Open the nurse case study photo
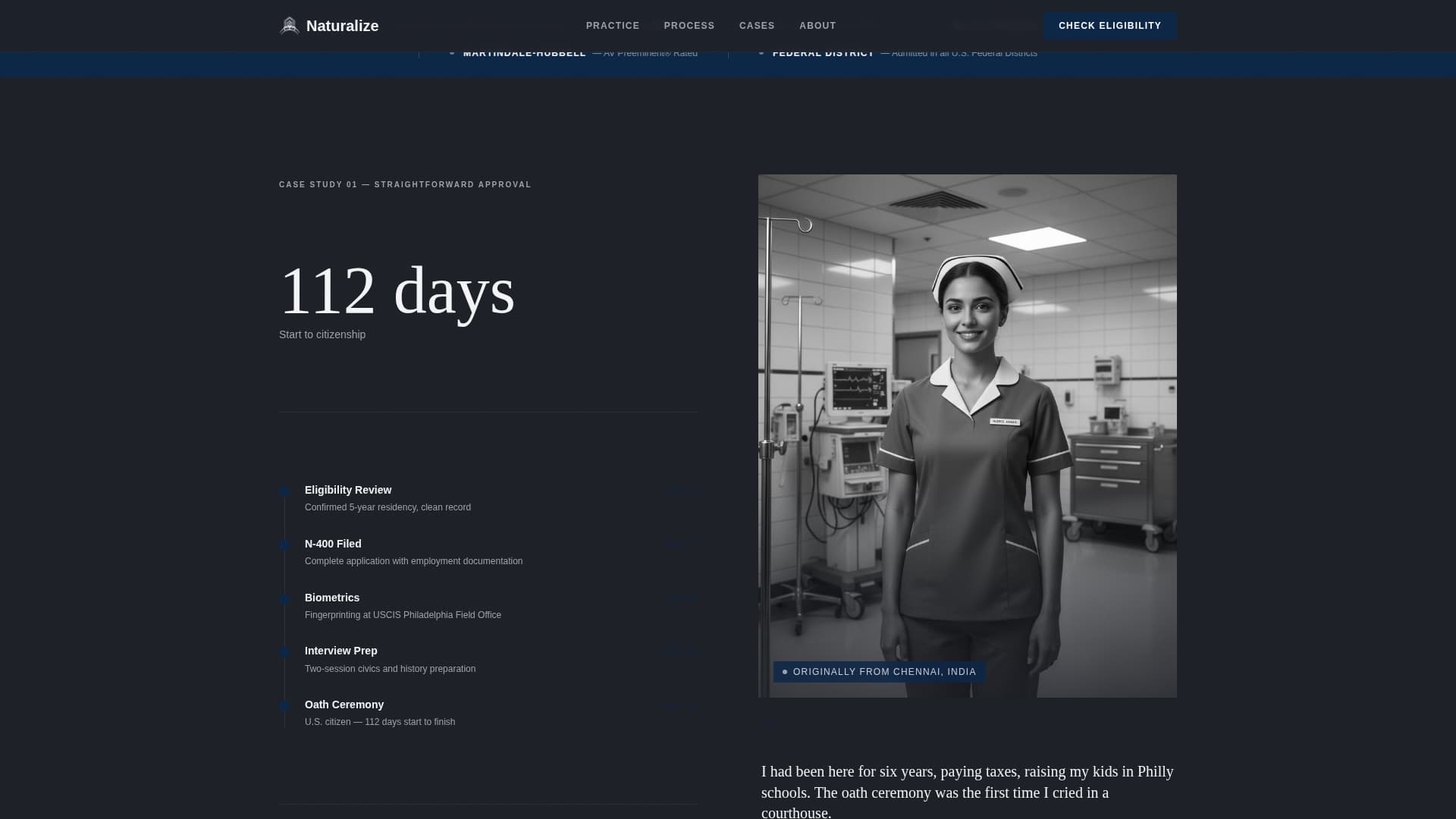The width and height of the screenshot is (1456, 819). click(x=968, y=436)
